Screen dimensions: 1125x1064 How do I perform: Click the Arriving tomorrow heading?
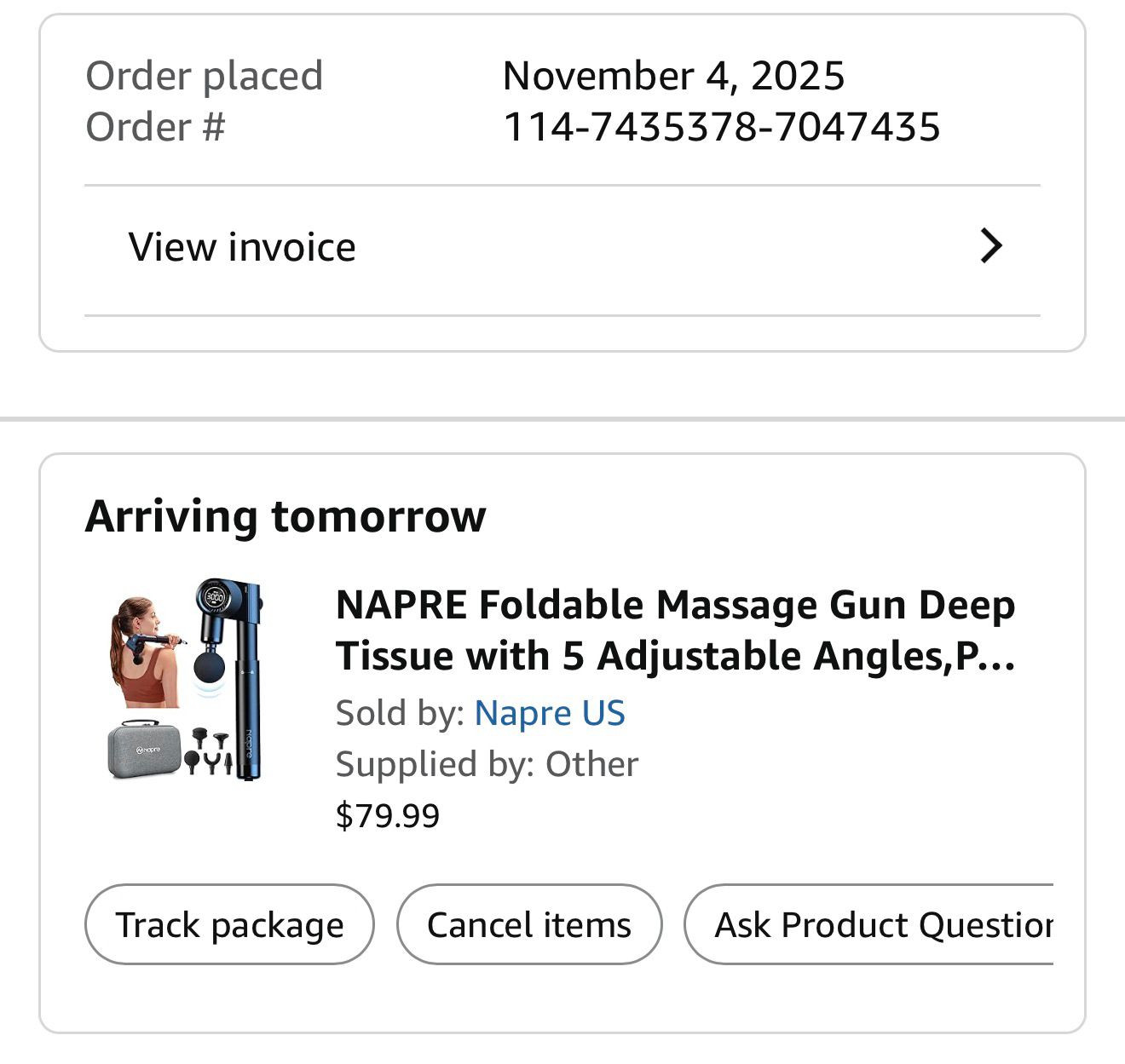[x=286, y=516]
